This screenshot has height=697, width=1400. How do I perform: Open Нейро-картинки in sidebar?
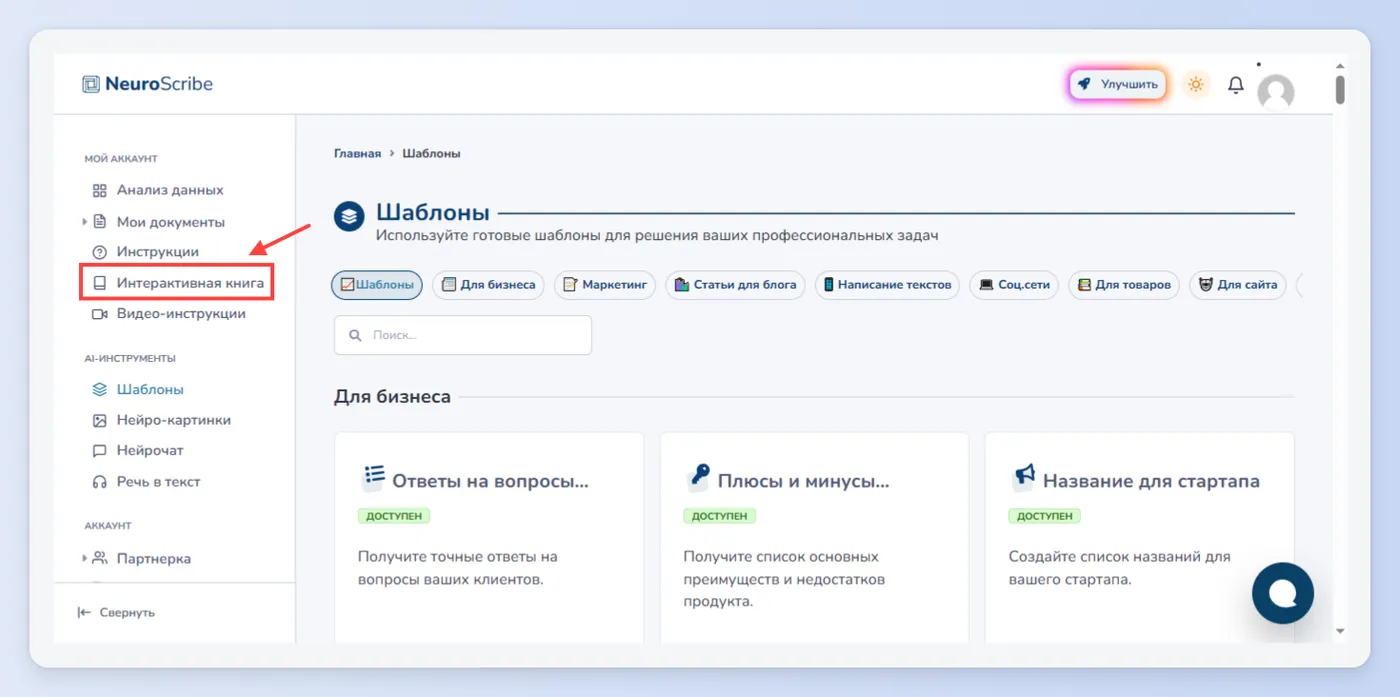click(x=174, y=421)
